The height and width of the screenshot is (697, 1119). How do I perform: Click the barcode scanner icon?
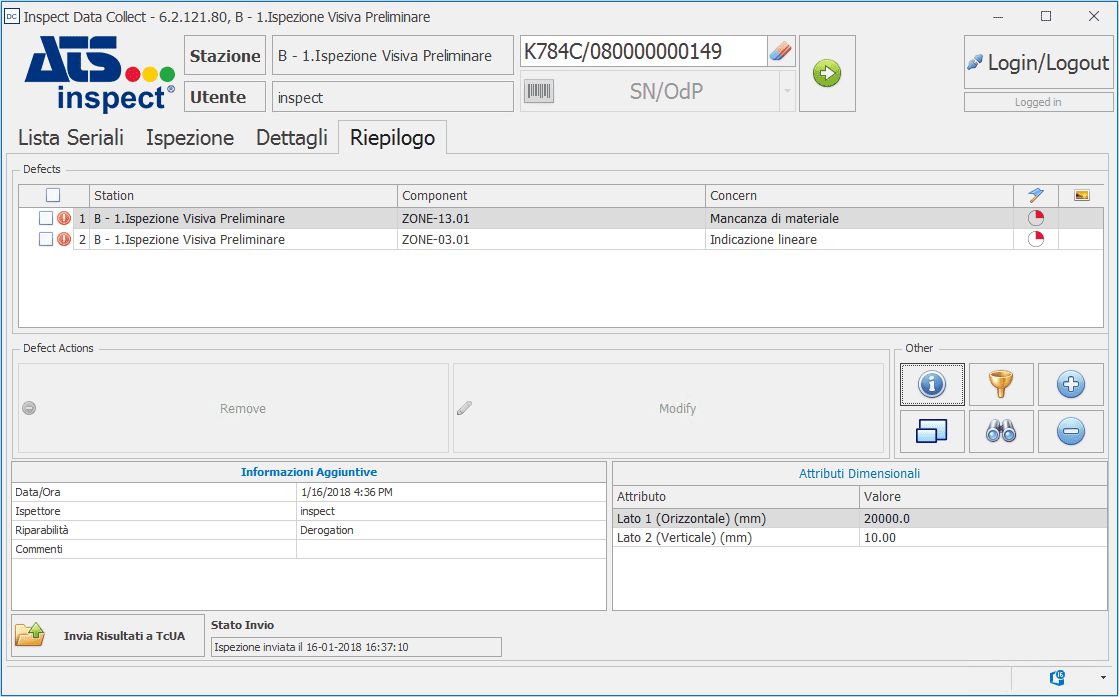coord(540,91)
